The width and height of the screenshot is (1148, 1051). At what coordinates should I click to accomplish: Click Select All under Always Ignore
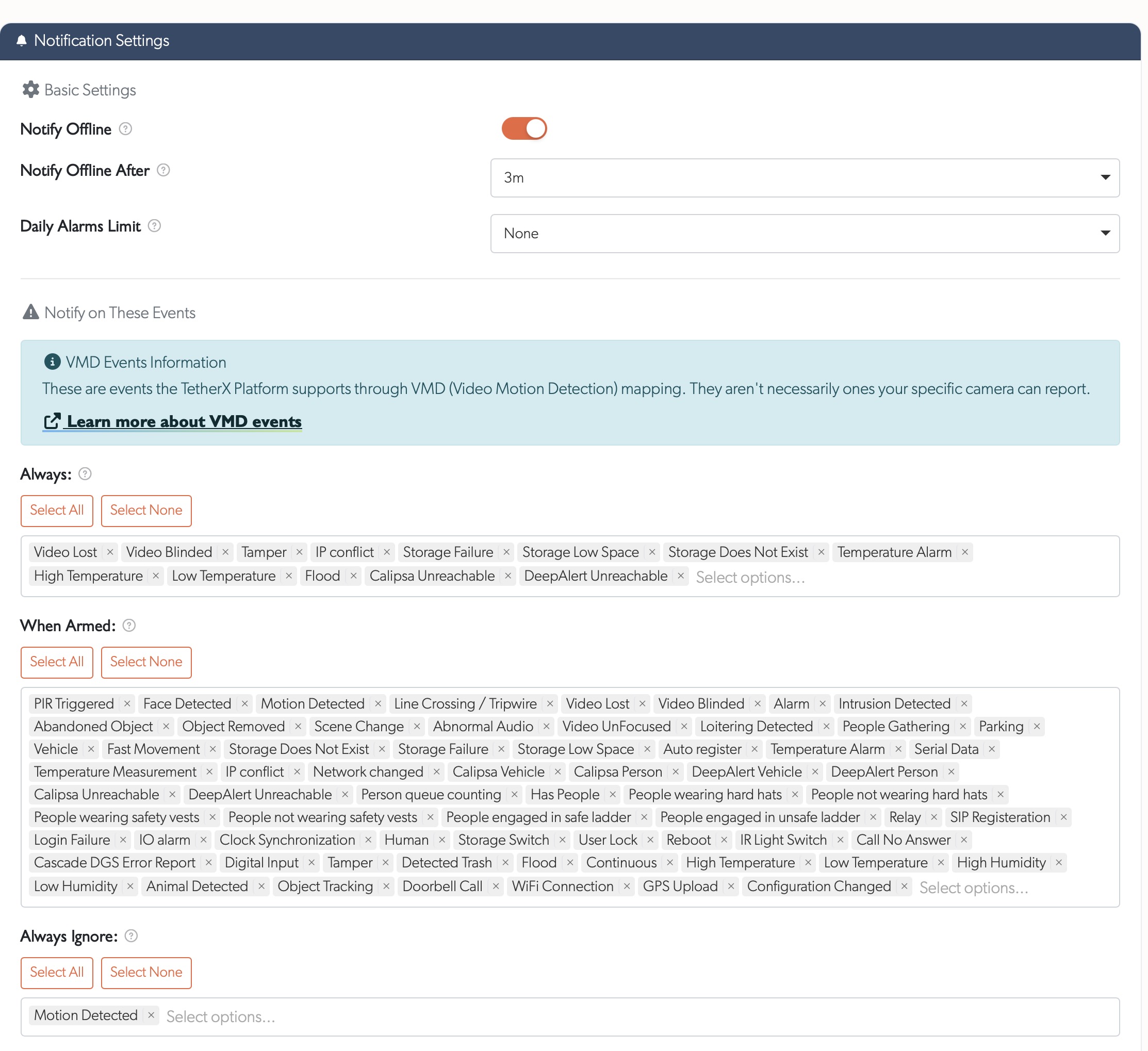(56, 973)
